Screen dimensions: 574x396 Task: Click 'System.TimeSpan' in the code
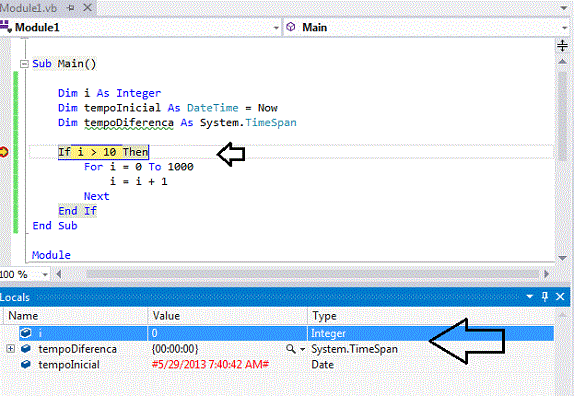click(x=248, y=123)
